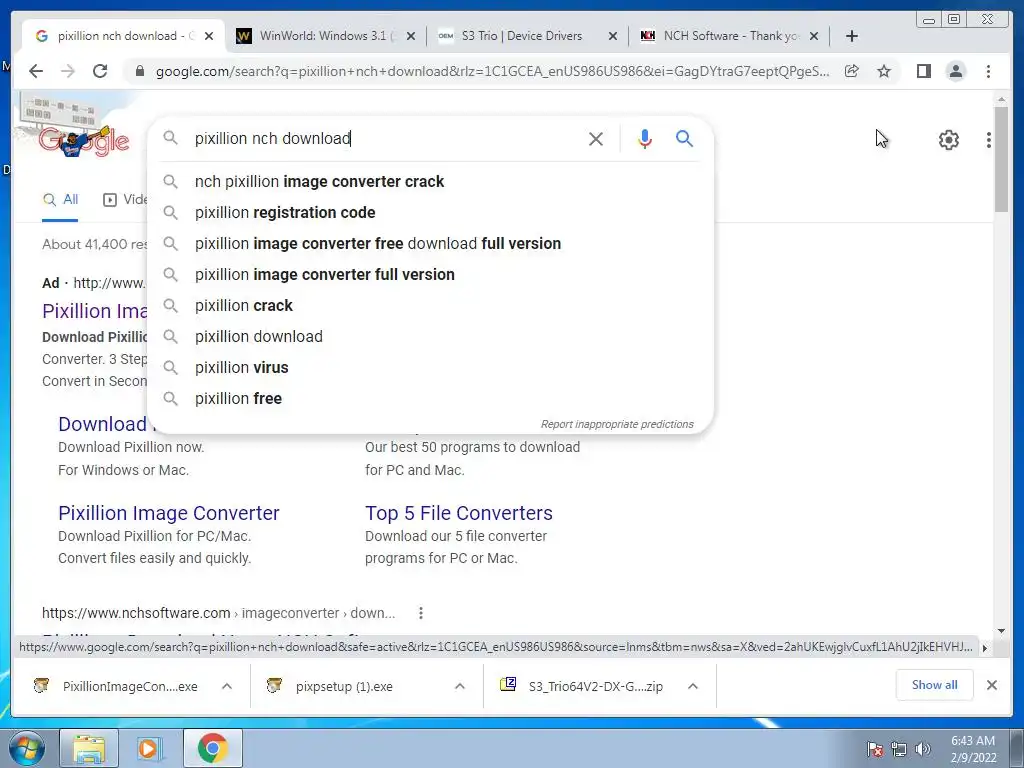Click Report inappropriate predictions link
This screenshot has width=1024, height=768.
[x=617, y=424]
